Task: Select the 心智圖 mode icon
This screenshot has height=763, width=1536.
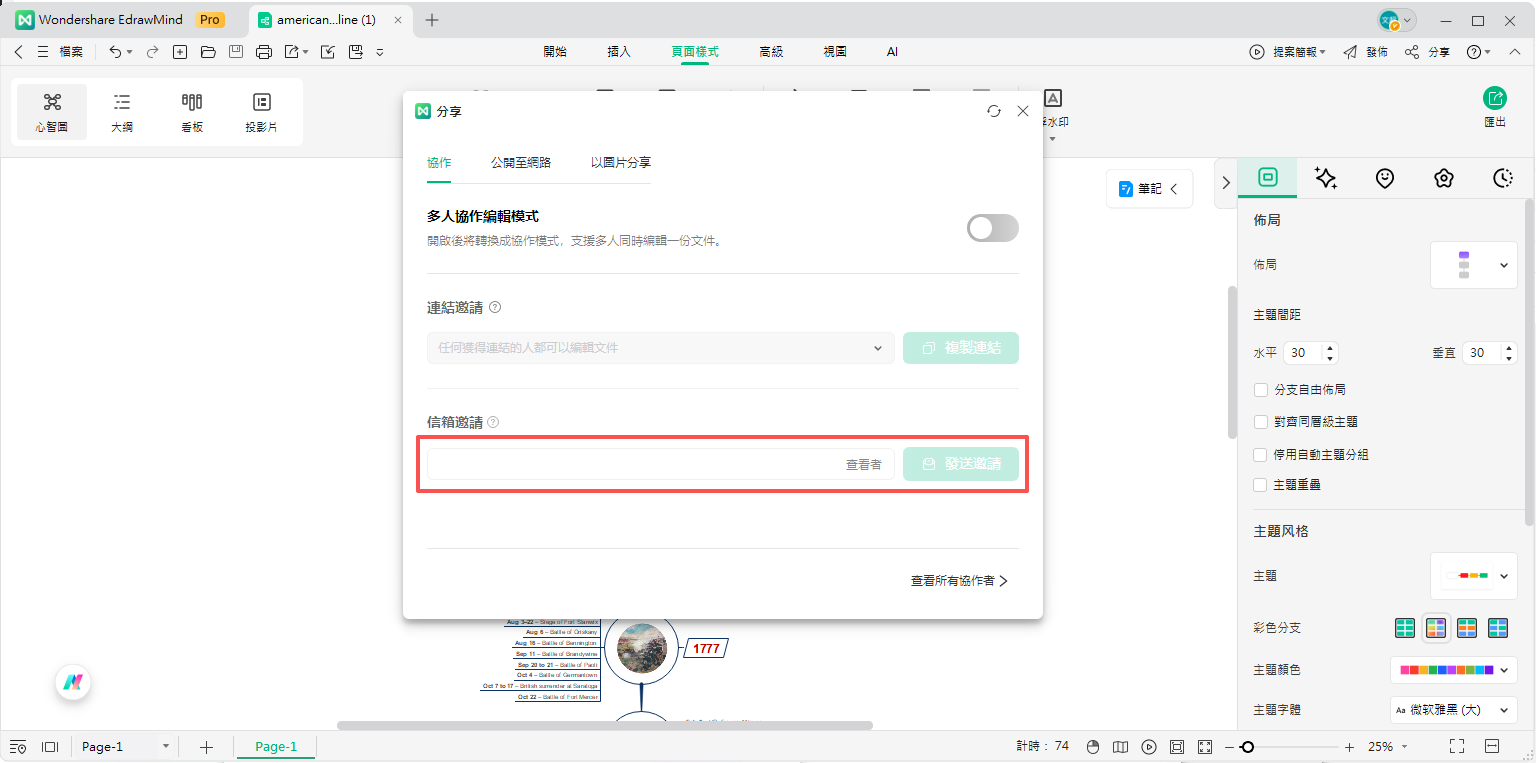Action: 51,111
